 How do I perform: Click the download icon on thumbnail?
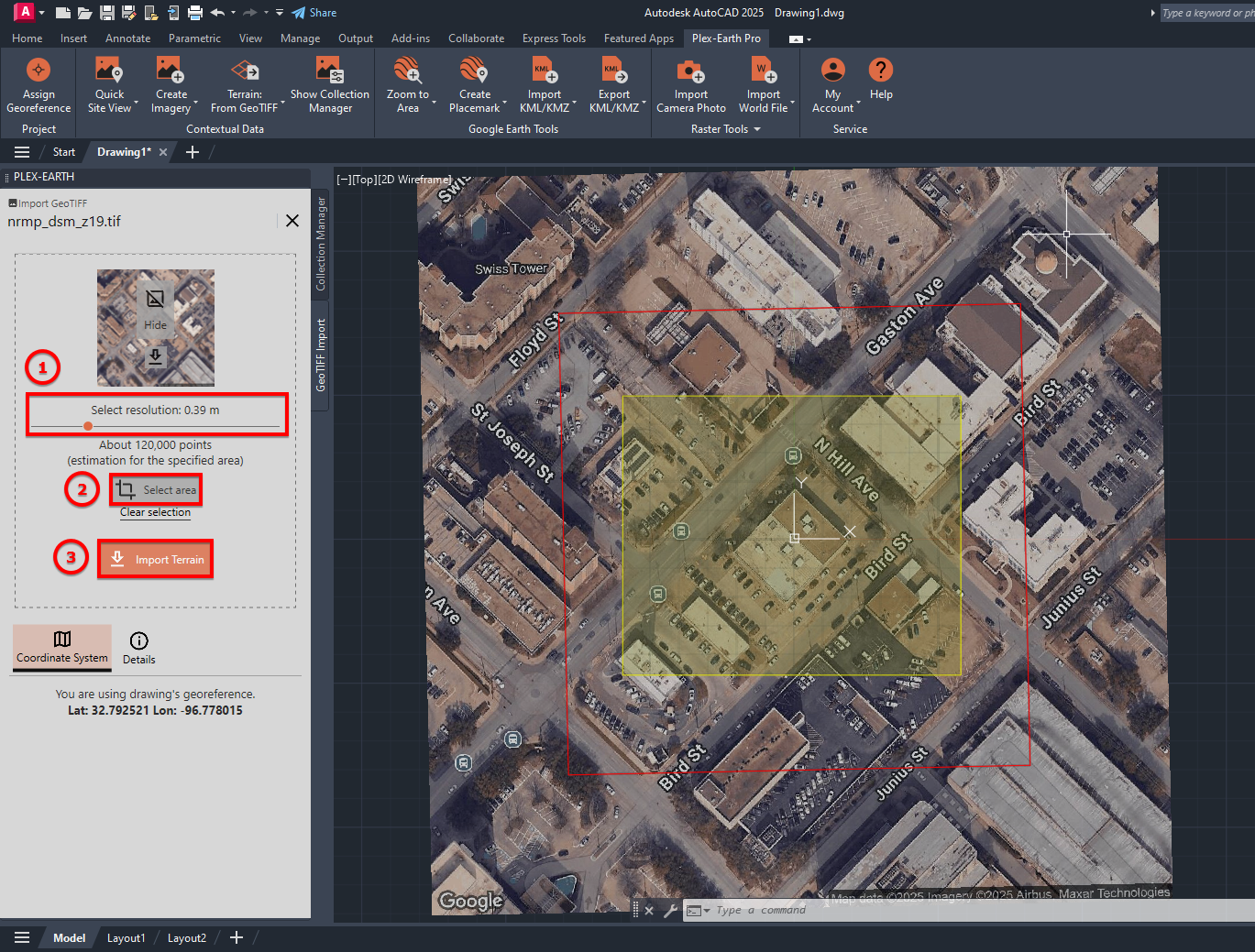point(156,356)
